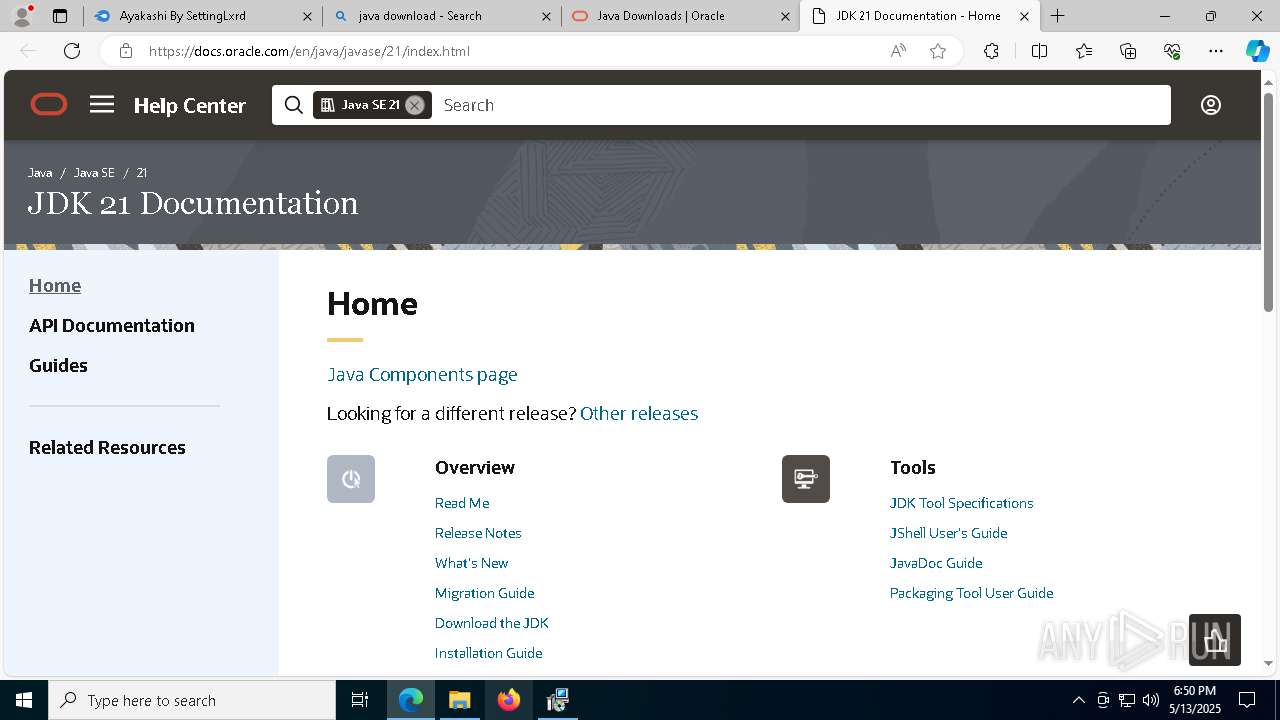
Task: Toggle split screen view in Edge
Action: click(x=1039, y=51)
